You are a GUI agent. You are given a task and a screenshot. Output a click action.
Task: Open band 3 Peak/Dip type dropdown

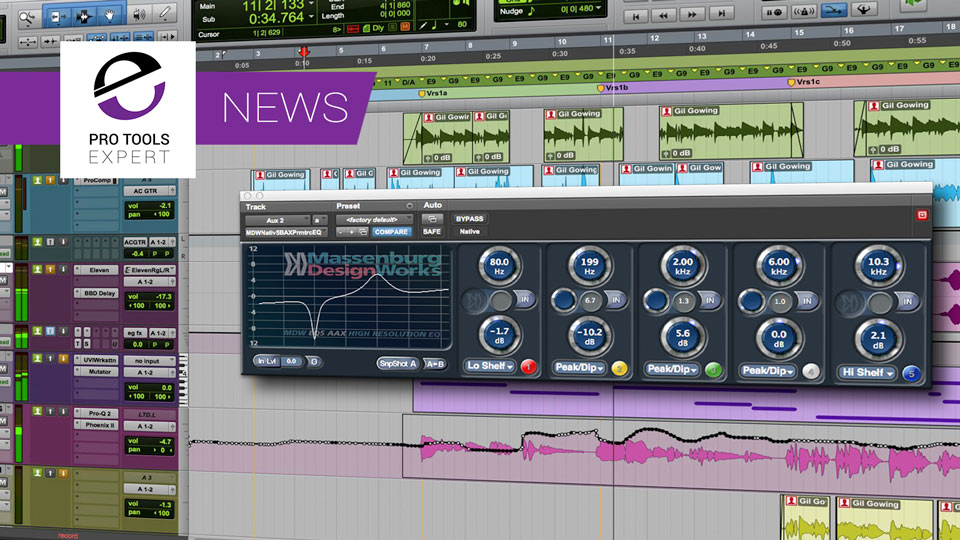pyautogui.click(x=672, y=369)
